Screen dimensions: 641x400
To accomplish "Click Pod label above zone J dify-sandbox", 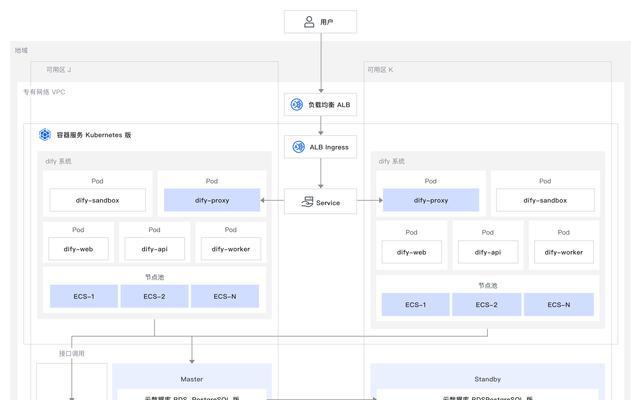I will [97, 181].
